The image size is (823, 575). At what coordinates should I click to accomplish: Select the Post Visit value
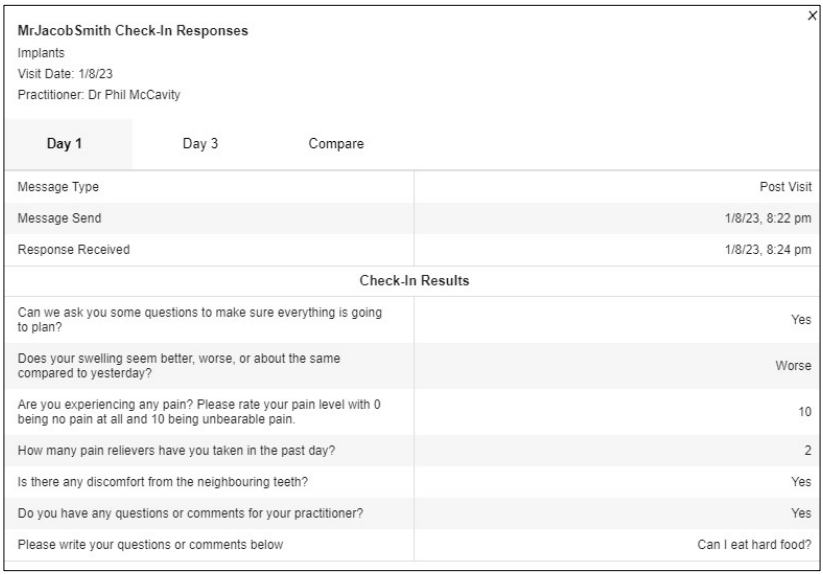click(785, 187)
